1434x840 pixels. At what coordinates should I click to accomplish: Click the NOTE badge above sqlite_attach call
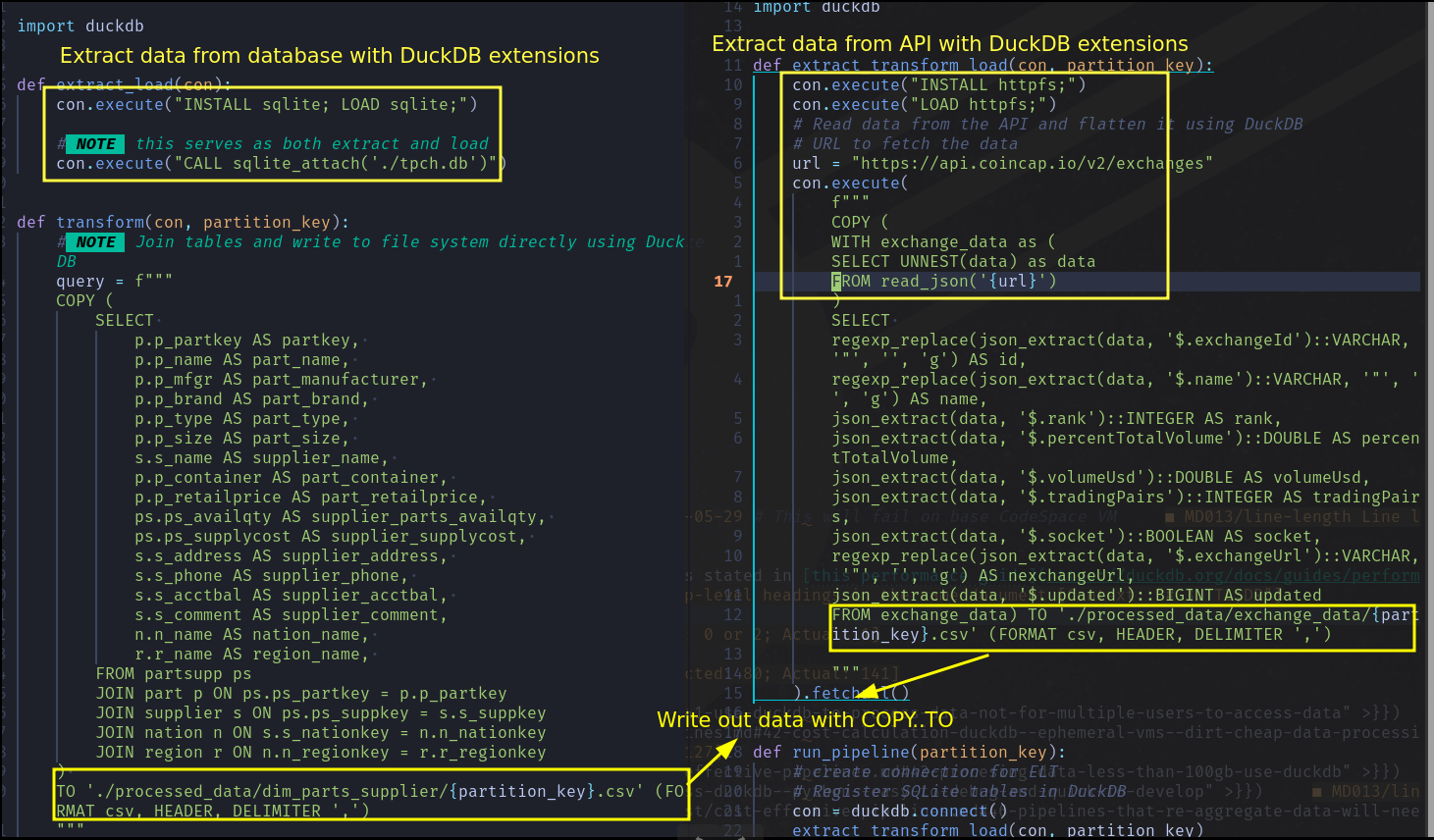click(x=95, y=144)
